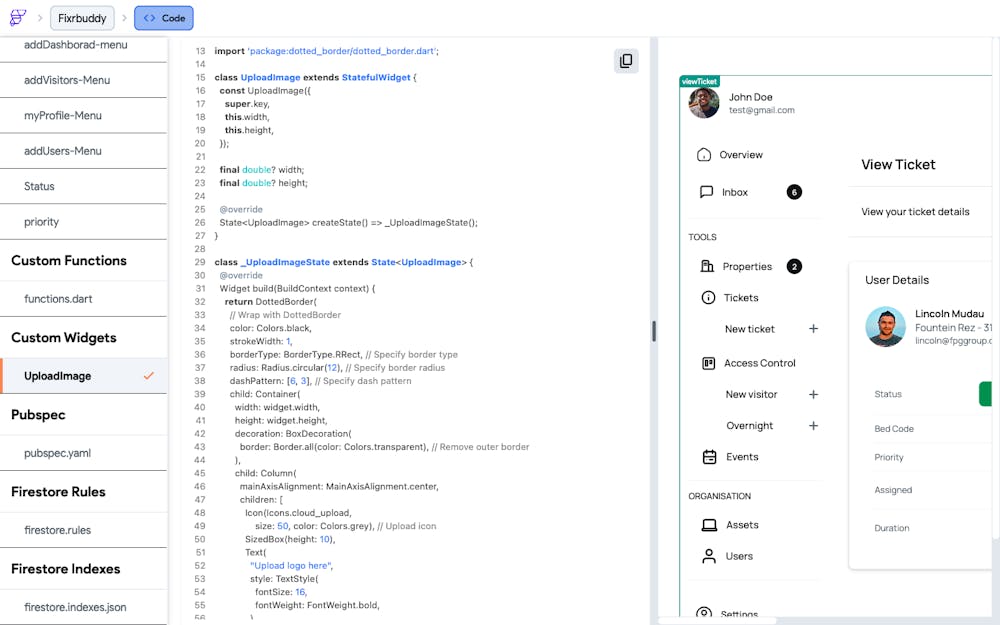The height and width of the screenshot is (625, 1000).
Task: Expand New ticket with plus icon
Action: point(813,329)
